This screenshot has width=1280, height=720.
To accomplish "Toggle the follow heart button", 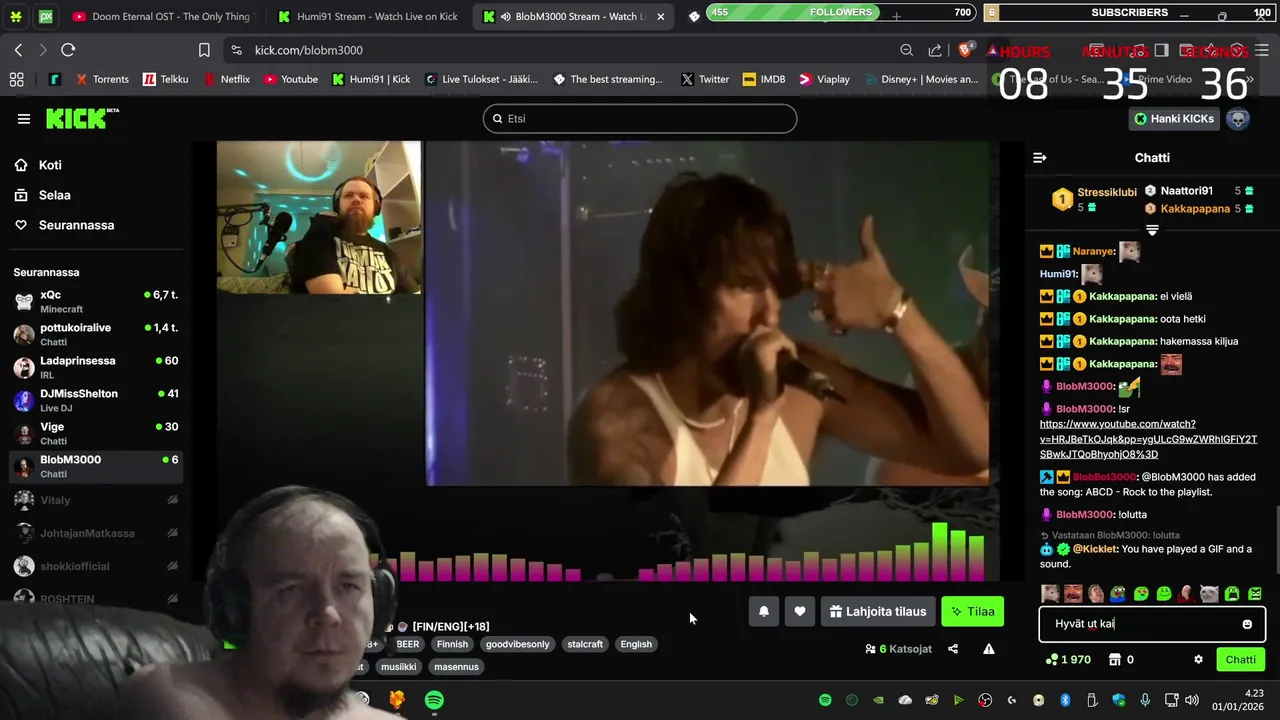I will point(800,611).
